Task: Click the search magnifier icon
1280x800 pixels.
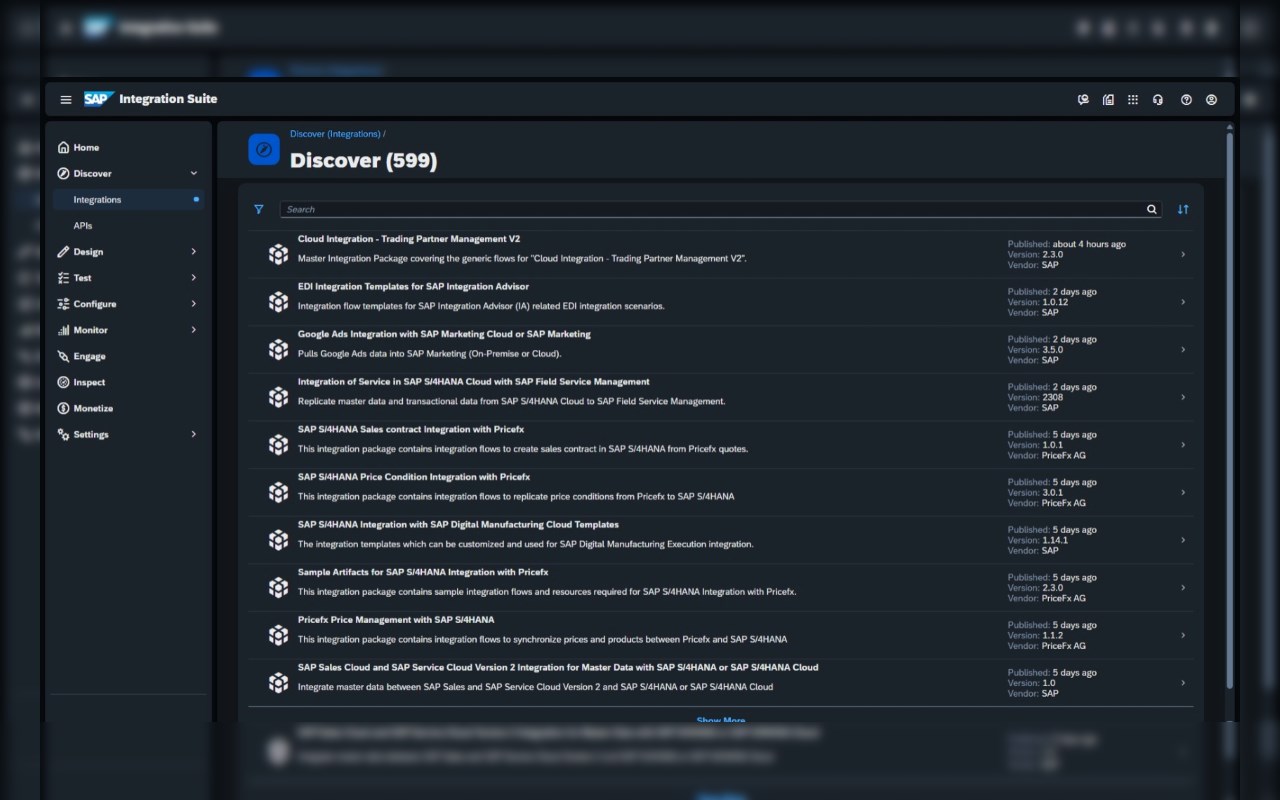Action: [x=1152, y=210]
